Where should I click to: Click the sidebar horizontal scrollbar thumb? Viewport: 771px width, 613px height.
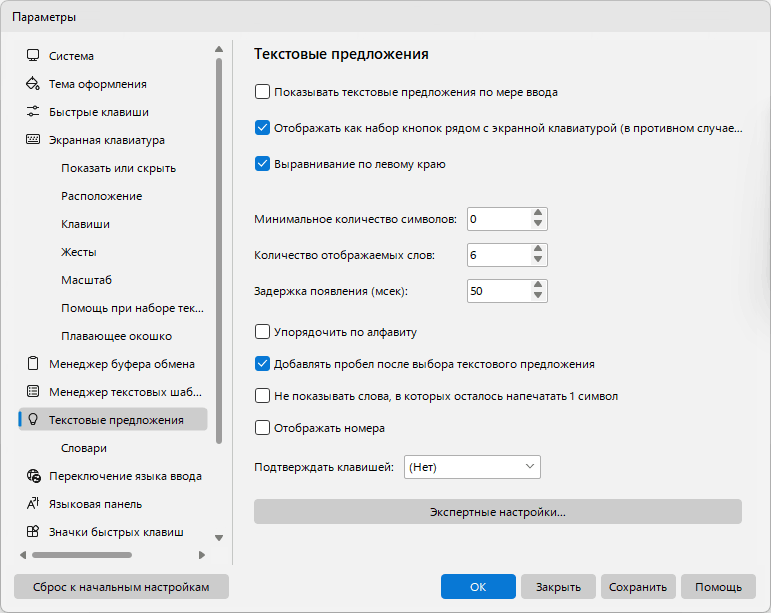pyautogui.click(x=82, y=555)
